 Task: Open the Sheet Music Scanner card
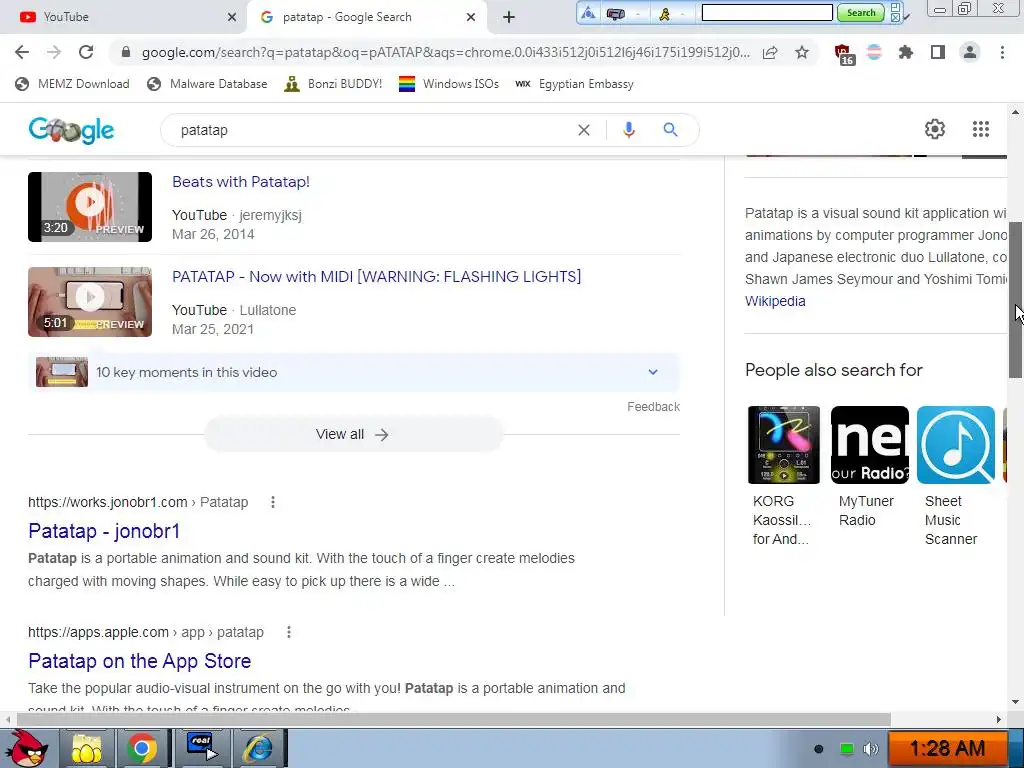tap(955, 477)
